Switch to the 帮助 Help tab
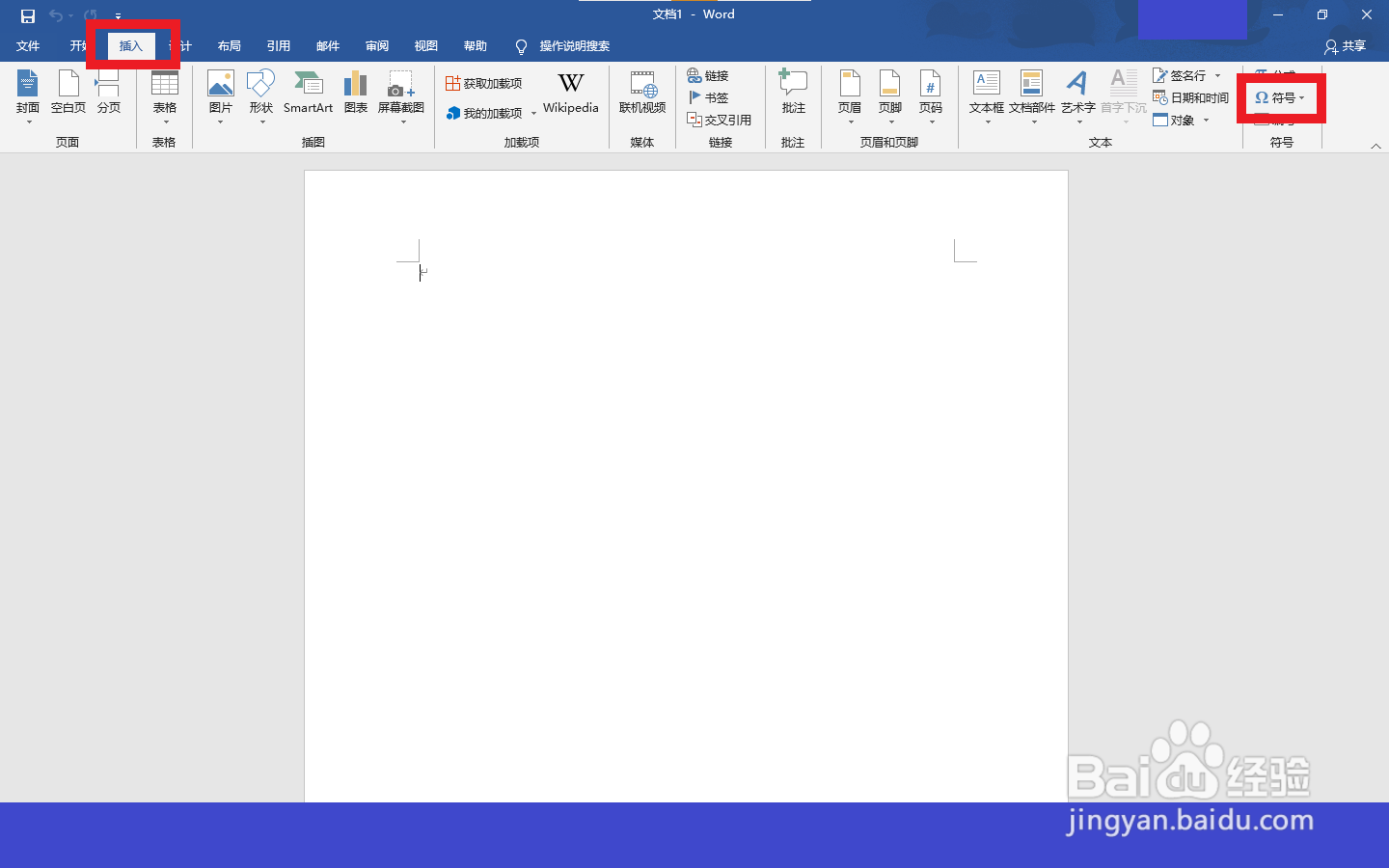This screenshot has width=1389, height=868. (476, 46)
